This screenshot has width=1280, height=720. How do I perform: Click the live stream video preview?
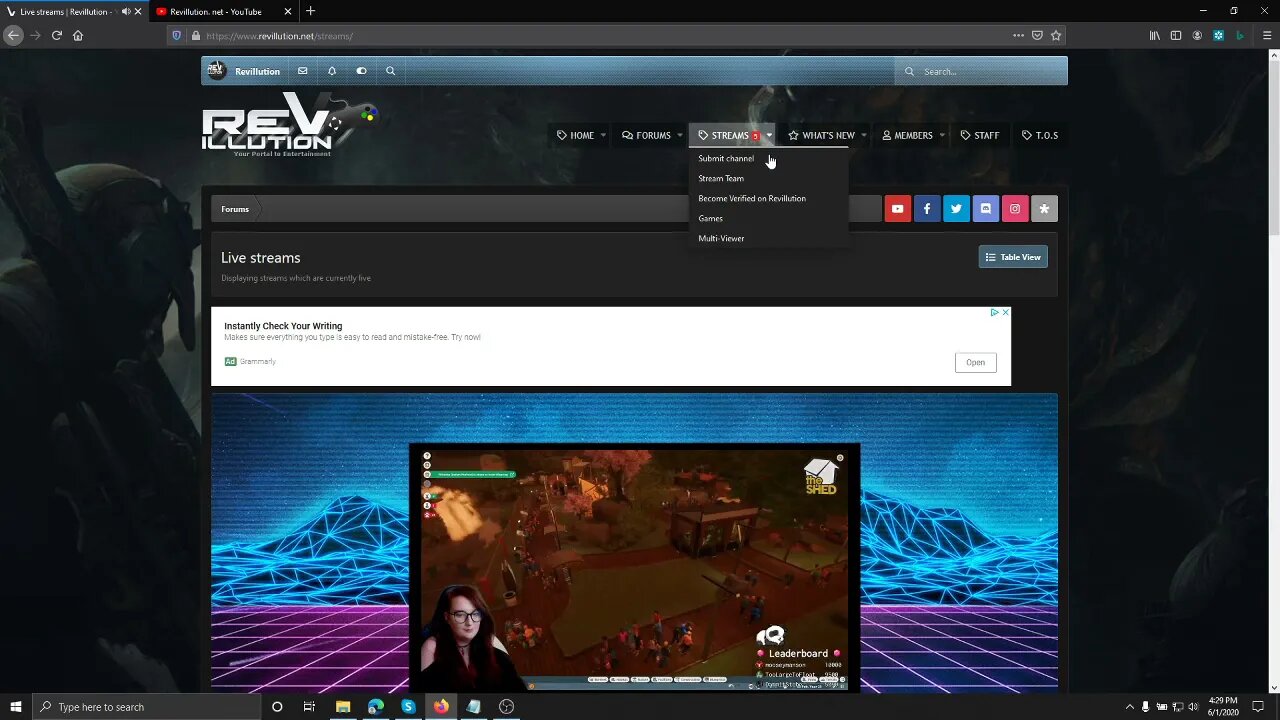pos(634,567)
